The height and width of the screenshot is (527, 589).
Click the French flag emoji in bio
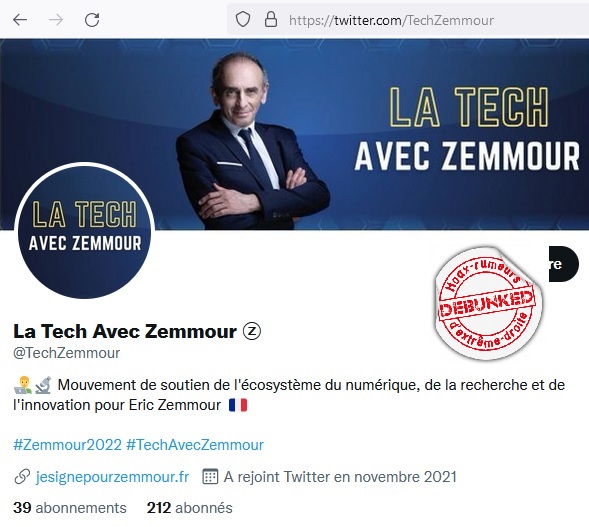tap(238, 405)
